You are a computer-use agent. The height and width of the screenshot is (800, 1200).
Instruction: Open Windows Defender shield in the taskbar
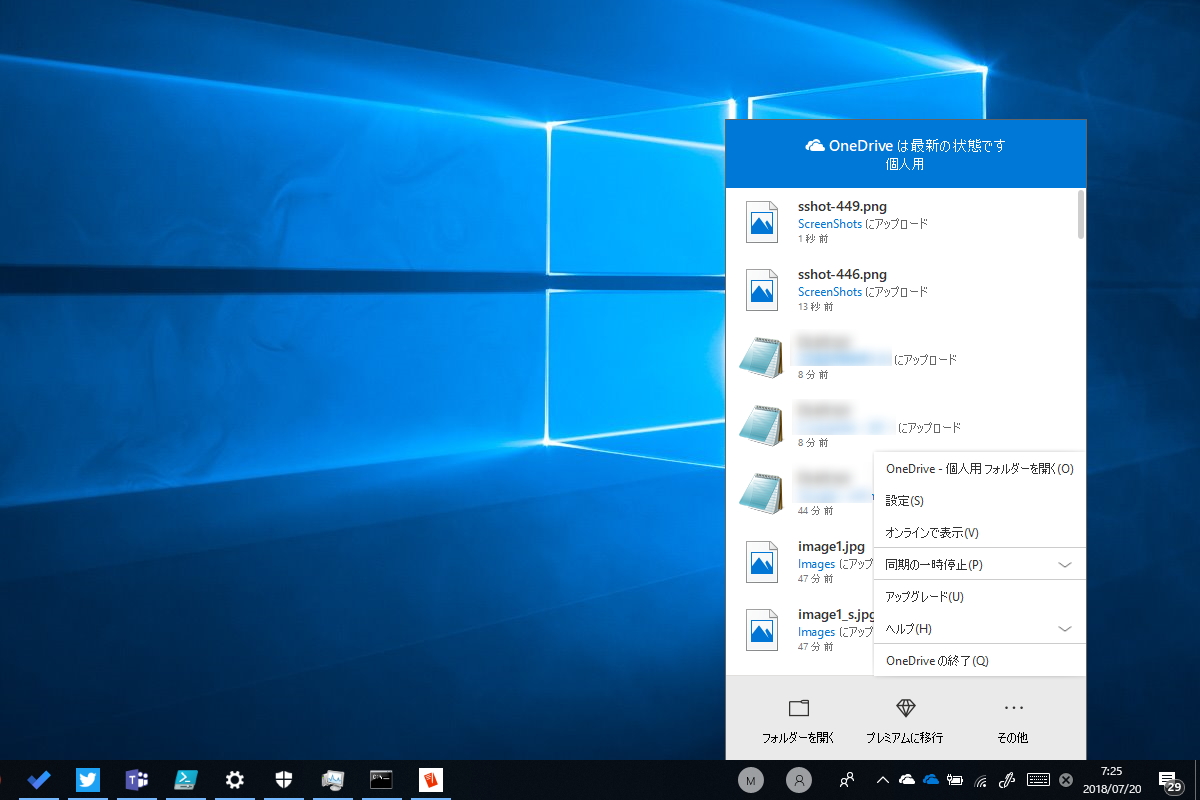283,780
